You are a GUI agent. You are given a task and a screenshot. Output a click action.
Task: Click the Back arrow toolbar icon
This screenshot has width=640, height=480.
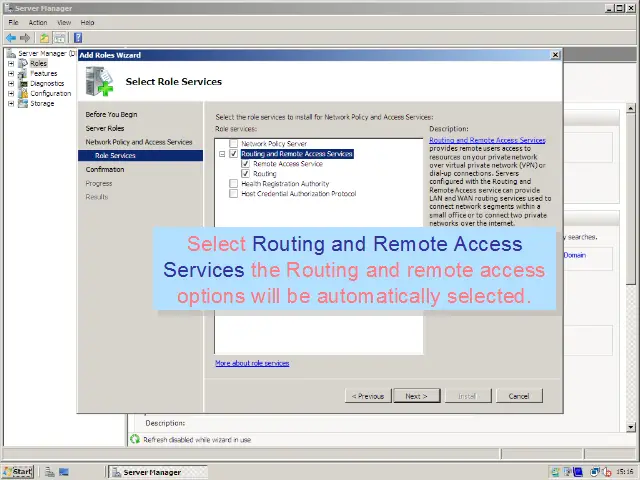[x=11, y=38]
